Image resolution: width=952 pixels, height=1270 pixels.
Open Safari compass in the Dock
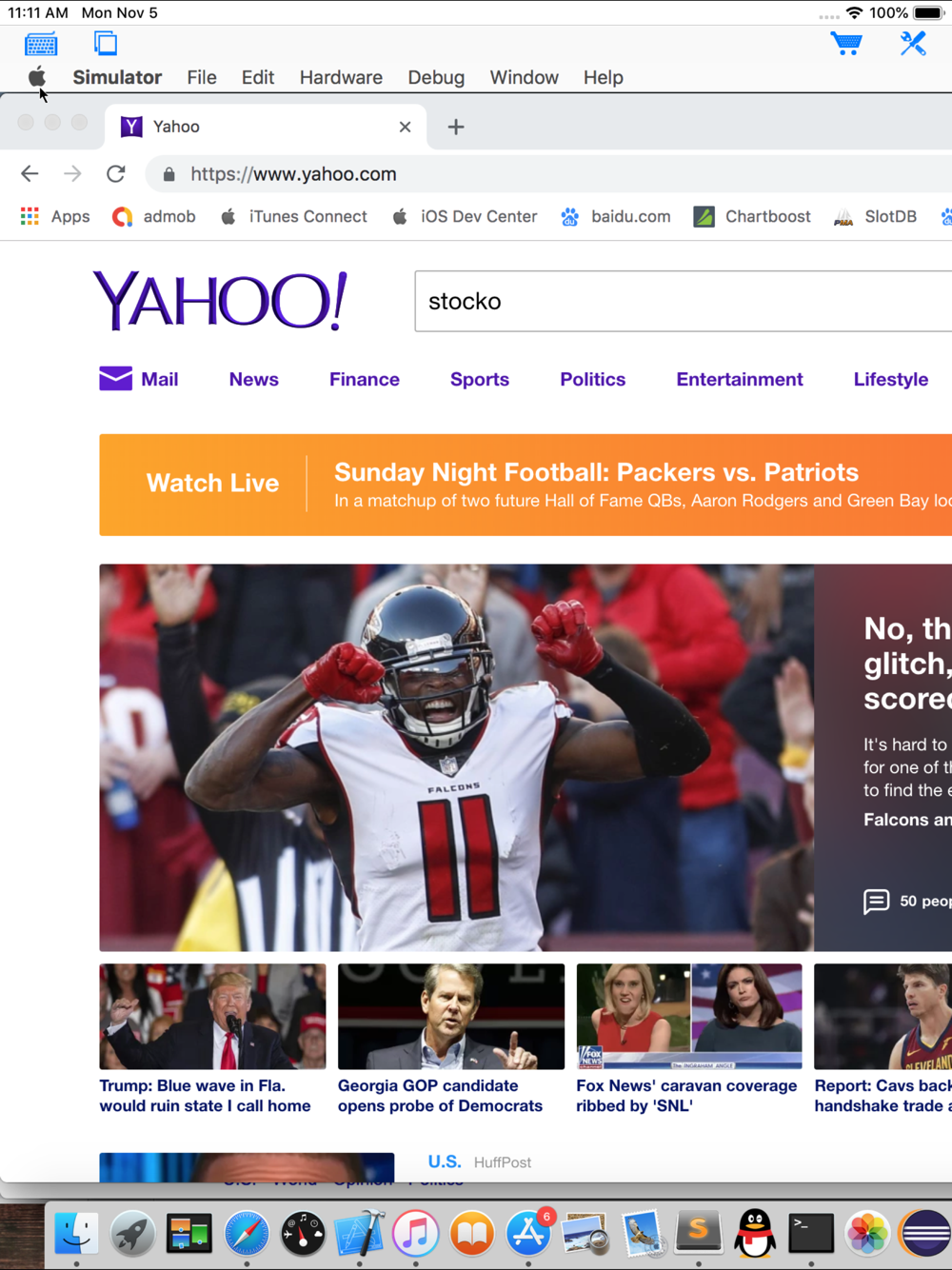tap(247, 1234)
